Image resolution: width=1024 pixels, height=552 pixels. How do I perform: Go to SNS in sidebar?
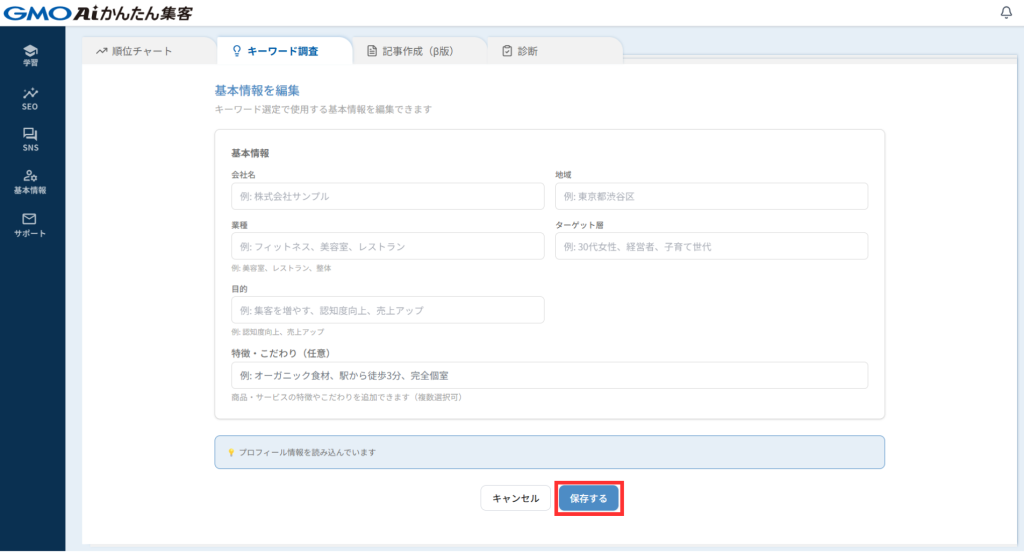click(x=30, y=139)
